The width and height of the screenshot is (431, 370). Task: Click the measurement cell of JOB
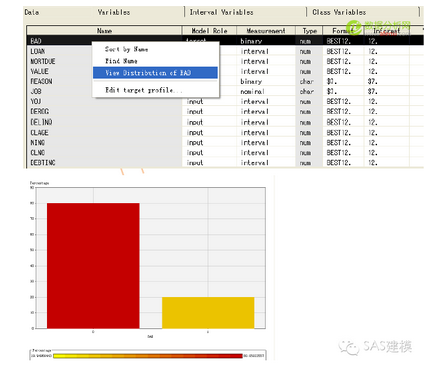point(266,91)
